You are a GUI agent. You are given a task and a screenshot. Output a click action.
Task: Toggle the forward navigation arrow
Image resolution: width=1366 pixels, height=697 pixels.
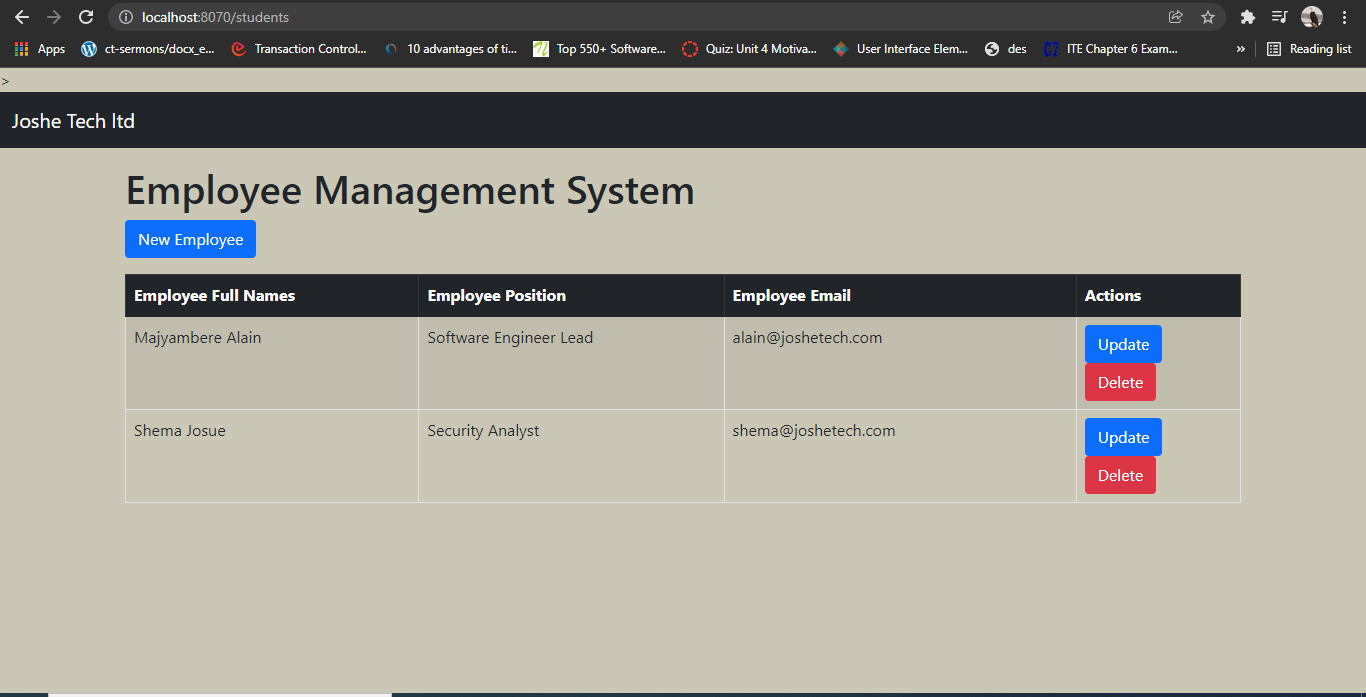point(54,17)
